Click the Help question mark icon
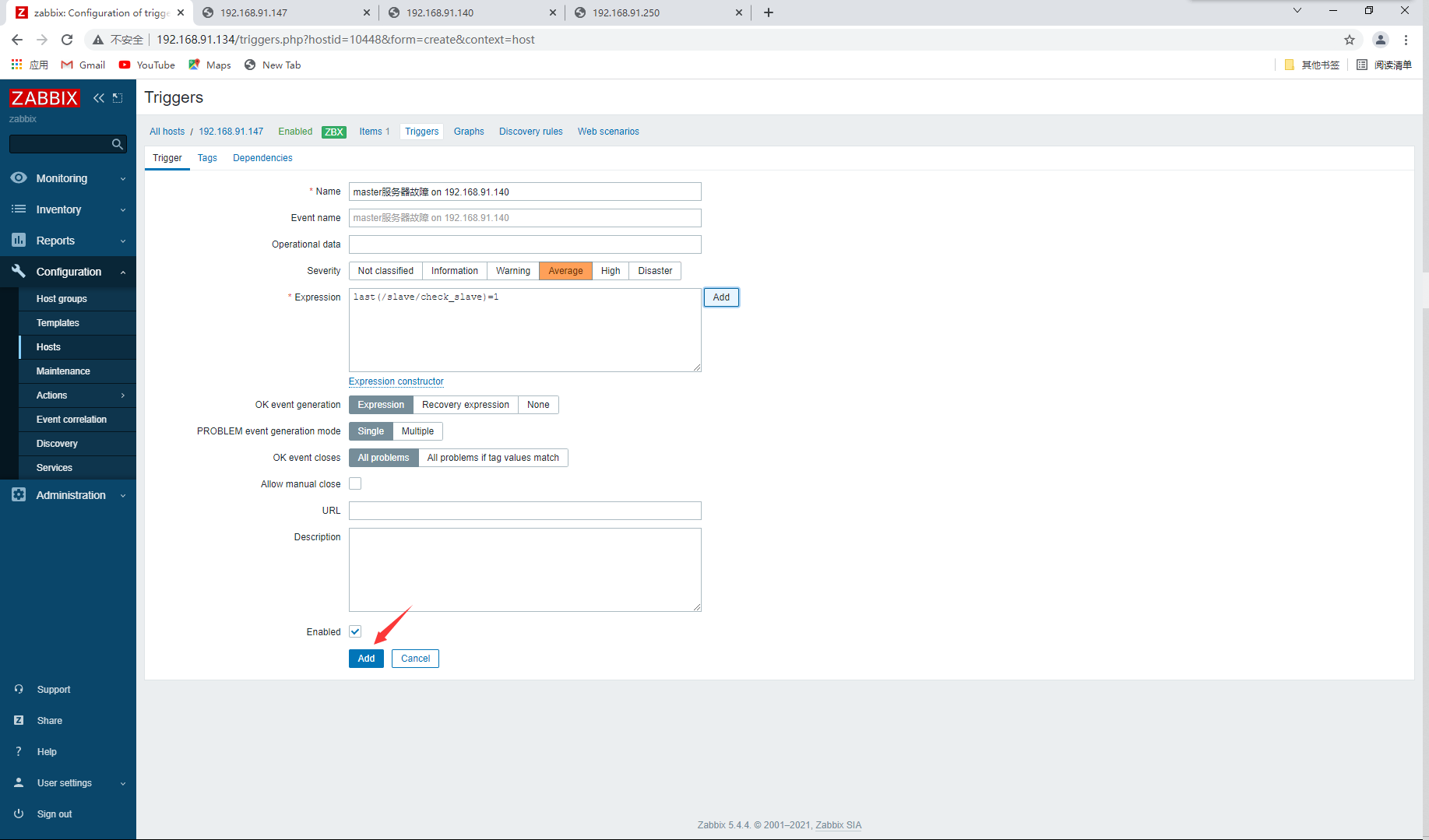Image resolution: width=1429 pixels, height=840 pixels. (x=19, y=752)
